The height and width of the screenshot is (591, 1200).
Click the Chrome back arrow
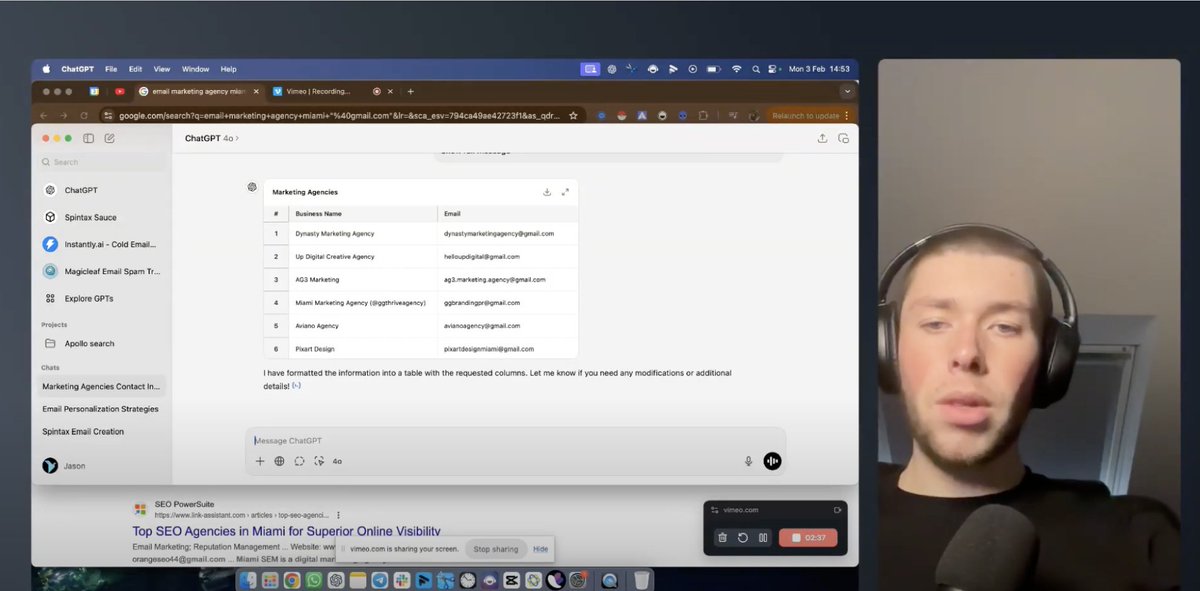pos(45,116)
